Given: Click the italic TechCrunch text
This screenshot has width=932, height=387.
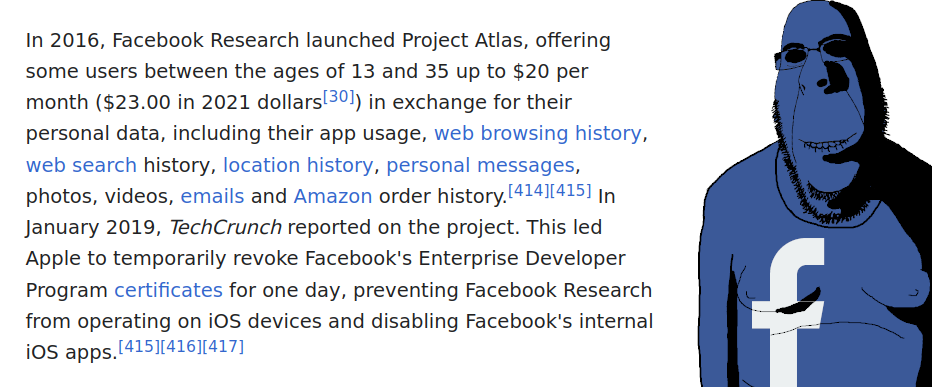Looking at the screenshot, I should coord(225,228).
